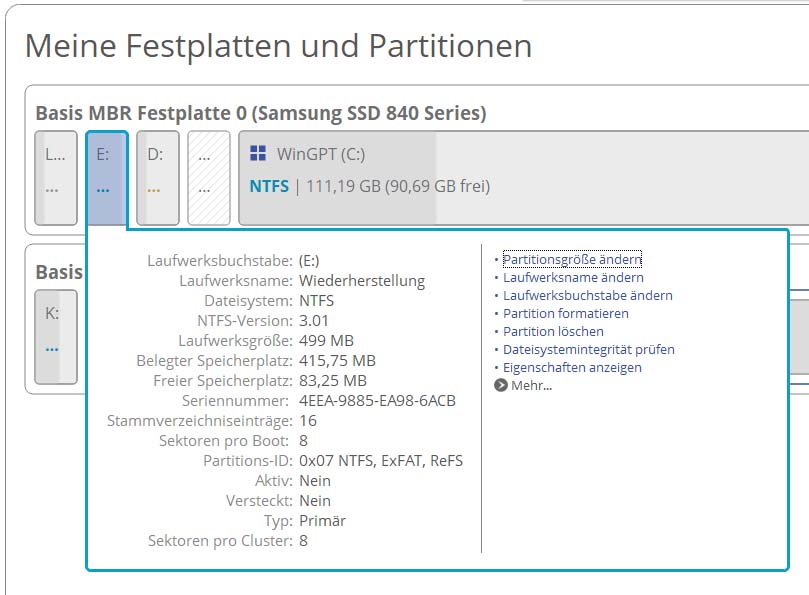The image size is (809, 595).
Task: Click the Windows logo icon on WinGPT (C:)
Action: (x=258, y=154)
